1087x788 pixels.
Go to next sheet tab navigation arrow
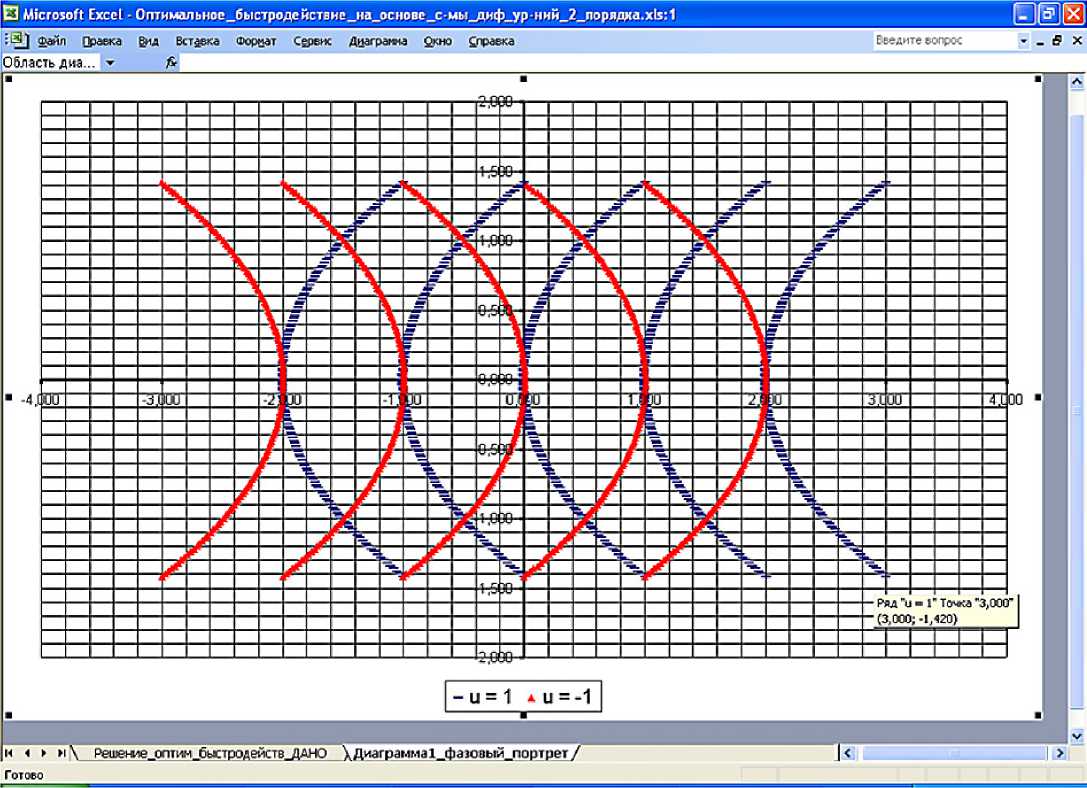pos(44,753)
